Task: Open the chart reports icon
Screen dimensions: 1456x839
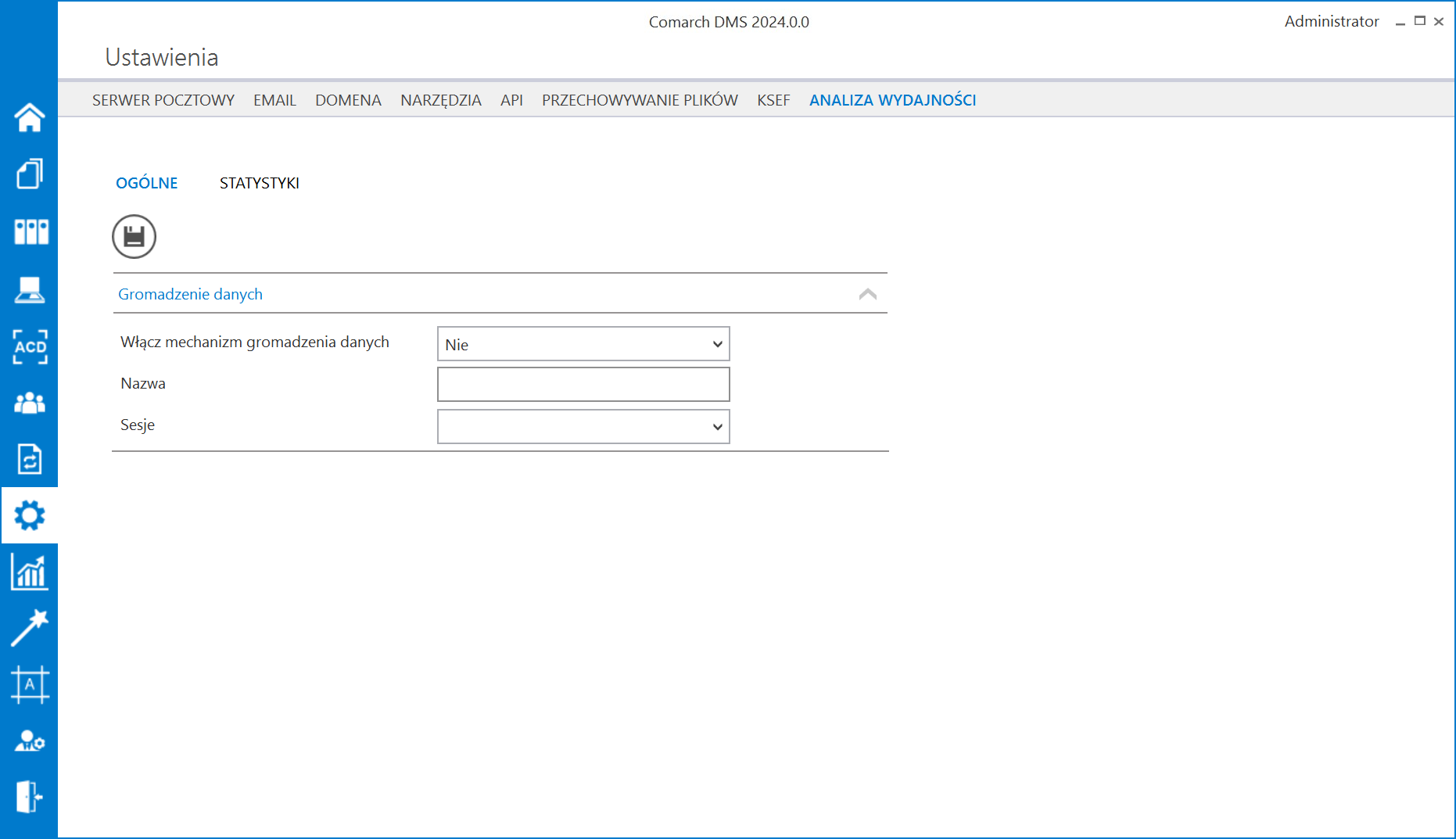Action: (x=30, y=572)
